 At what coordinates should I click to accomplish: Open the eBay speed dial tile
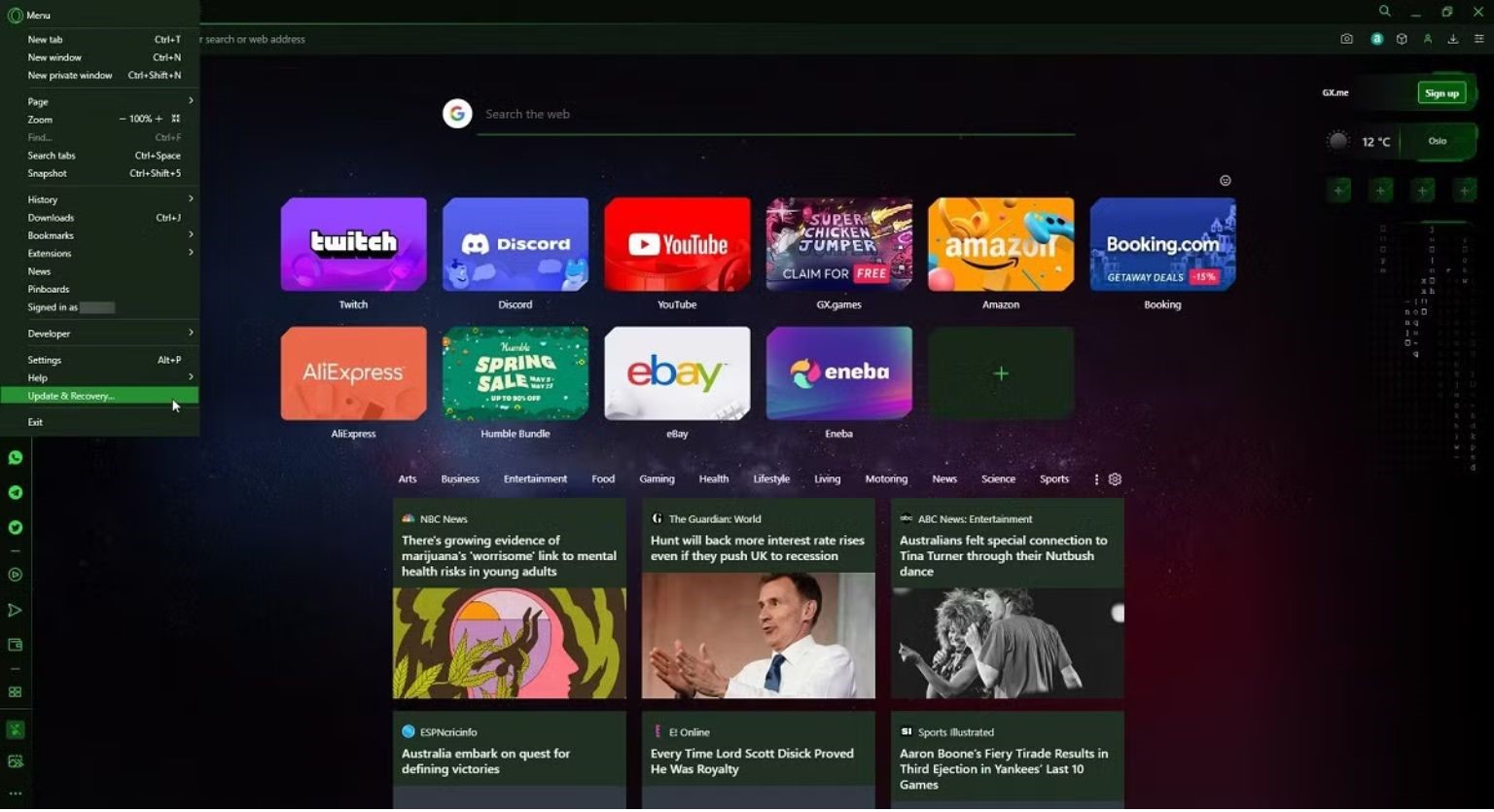coord(677,373)
